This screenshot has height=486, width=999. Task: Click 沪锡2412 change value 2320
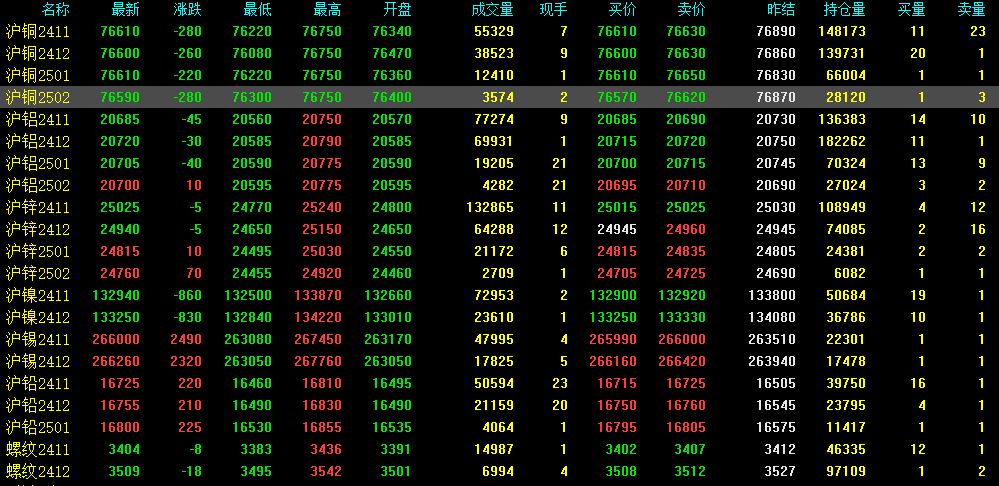tap(186, 362)
